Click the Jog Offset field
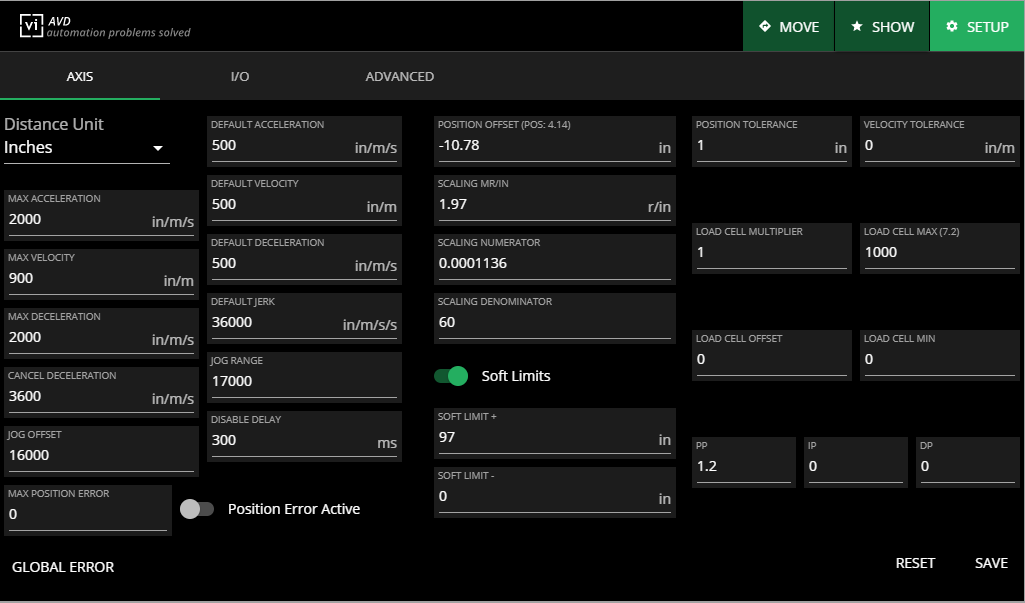The height and width of the screenshot is (603, 1025). click(101, 451)
